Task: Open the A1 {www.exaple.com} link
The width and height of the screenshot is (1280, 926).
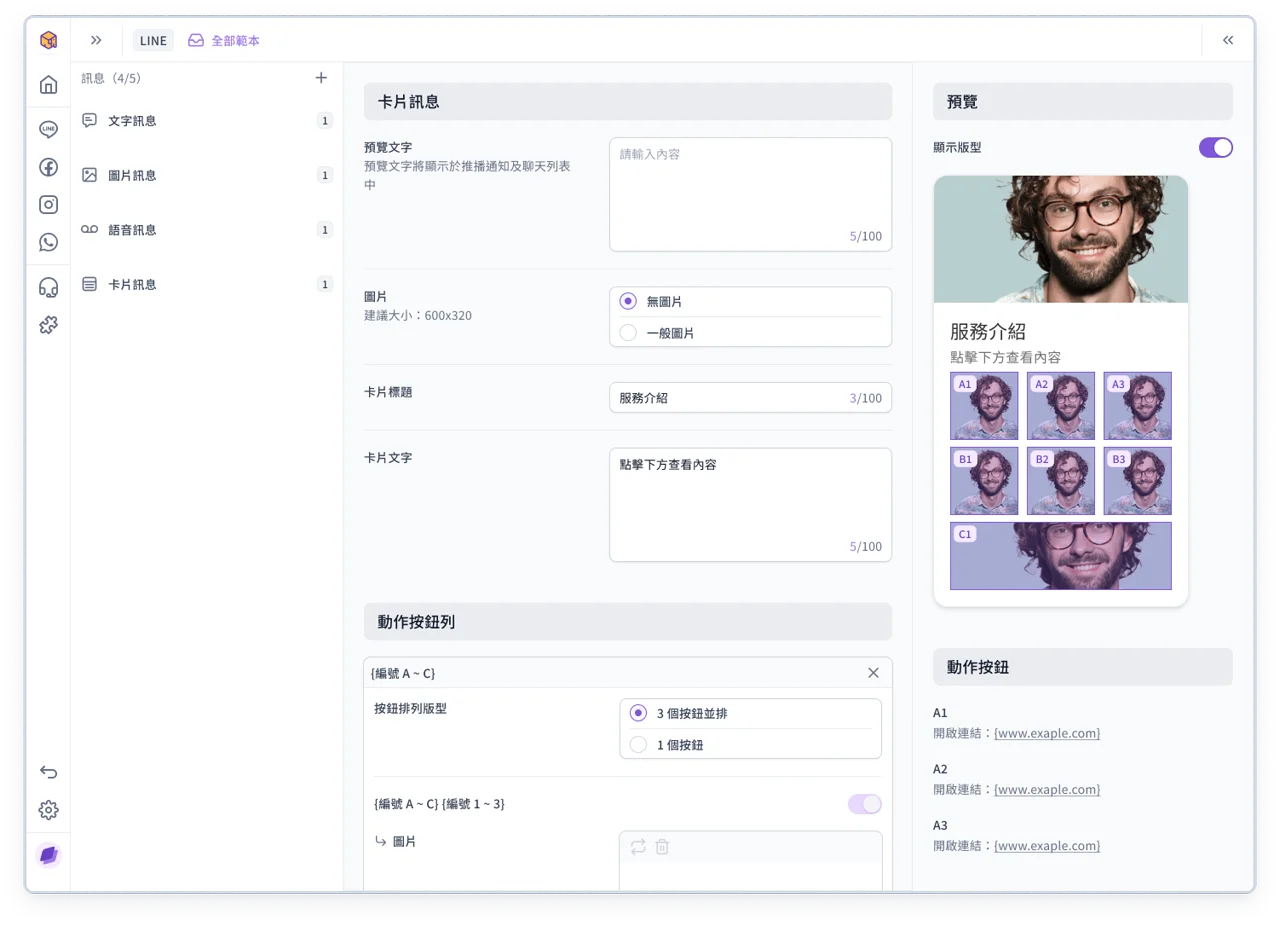Action: (x=1047, y=733)
